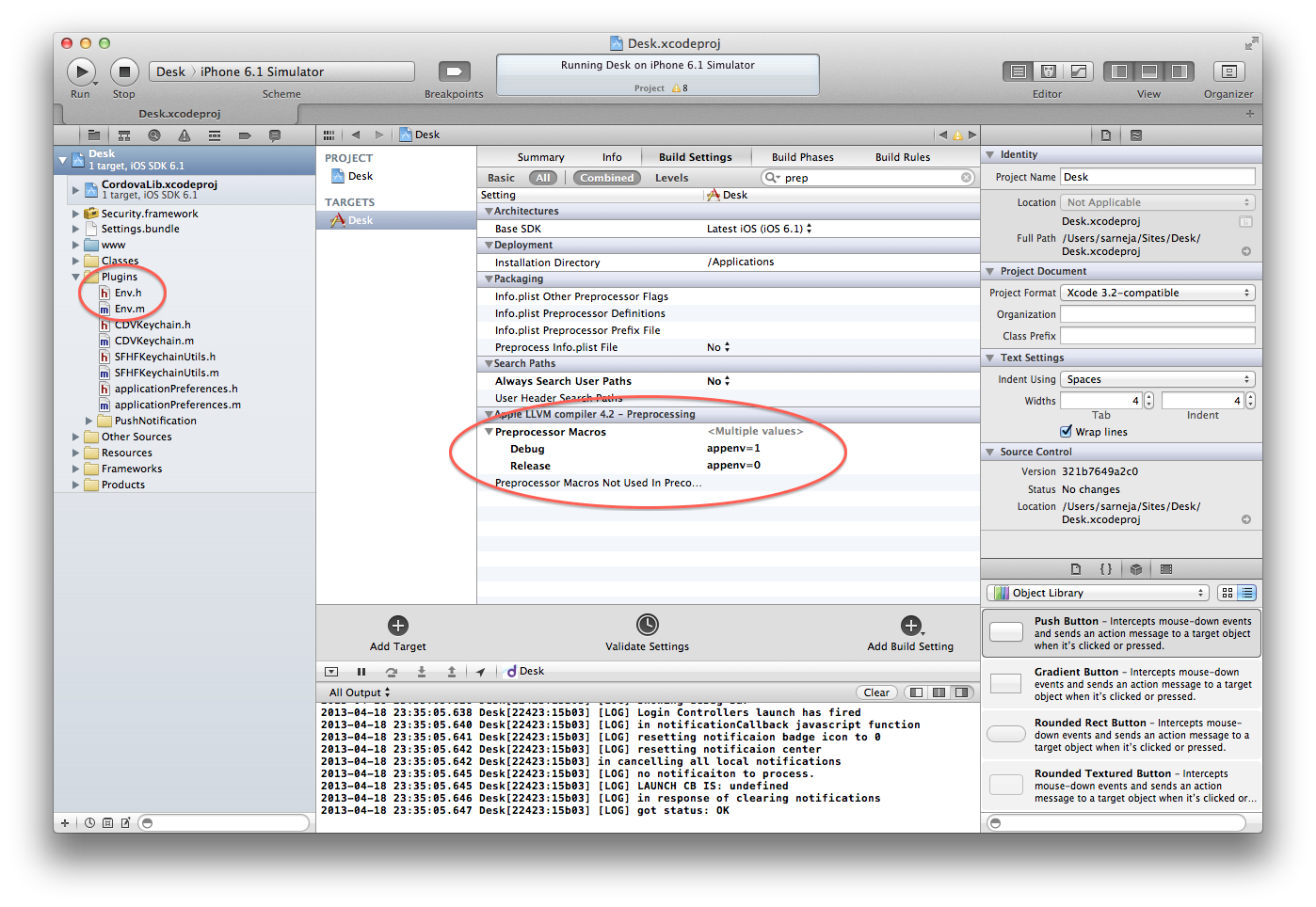Select the Combined settings view
This screenshot has width=1316, height=907.
pyautogui.click(x=607, y=178)
